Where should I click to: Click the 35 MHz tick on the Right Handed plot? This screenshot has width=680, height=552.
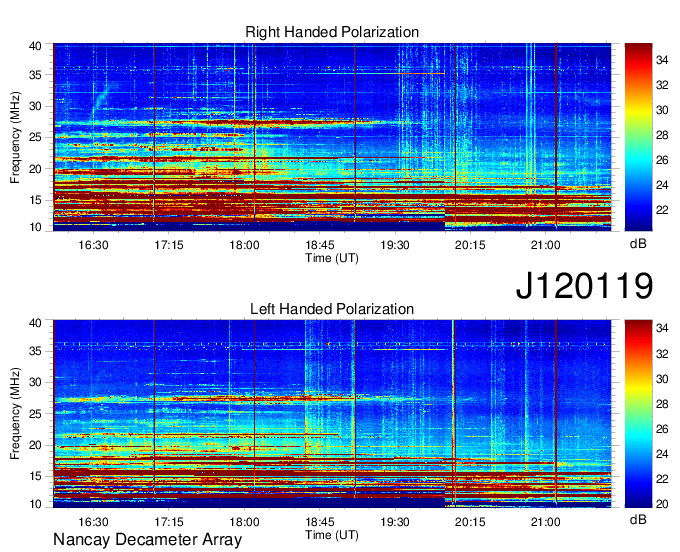35,75
